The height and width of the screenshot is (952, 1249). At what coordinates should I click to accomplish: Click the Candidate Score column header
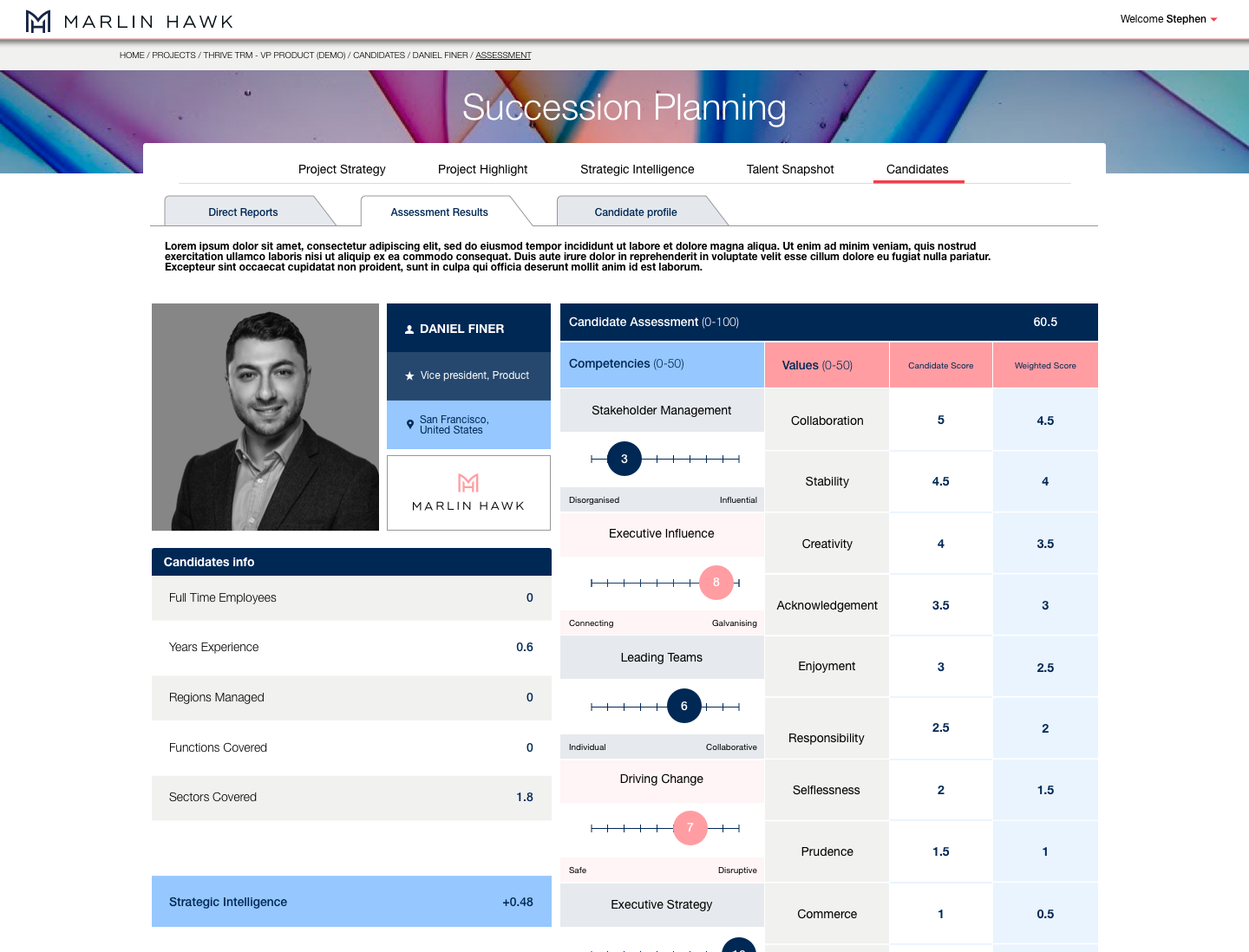941,366
